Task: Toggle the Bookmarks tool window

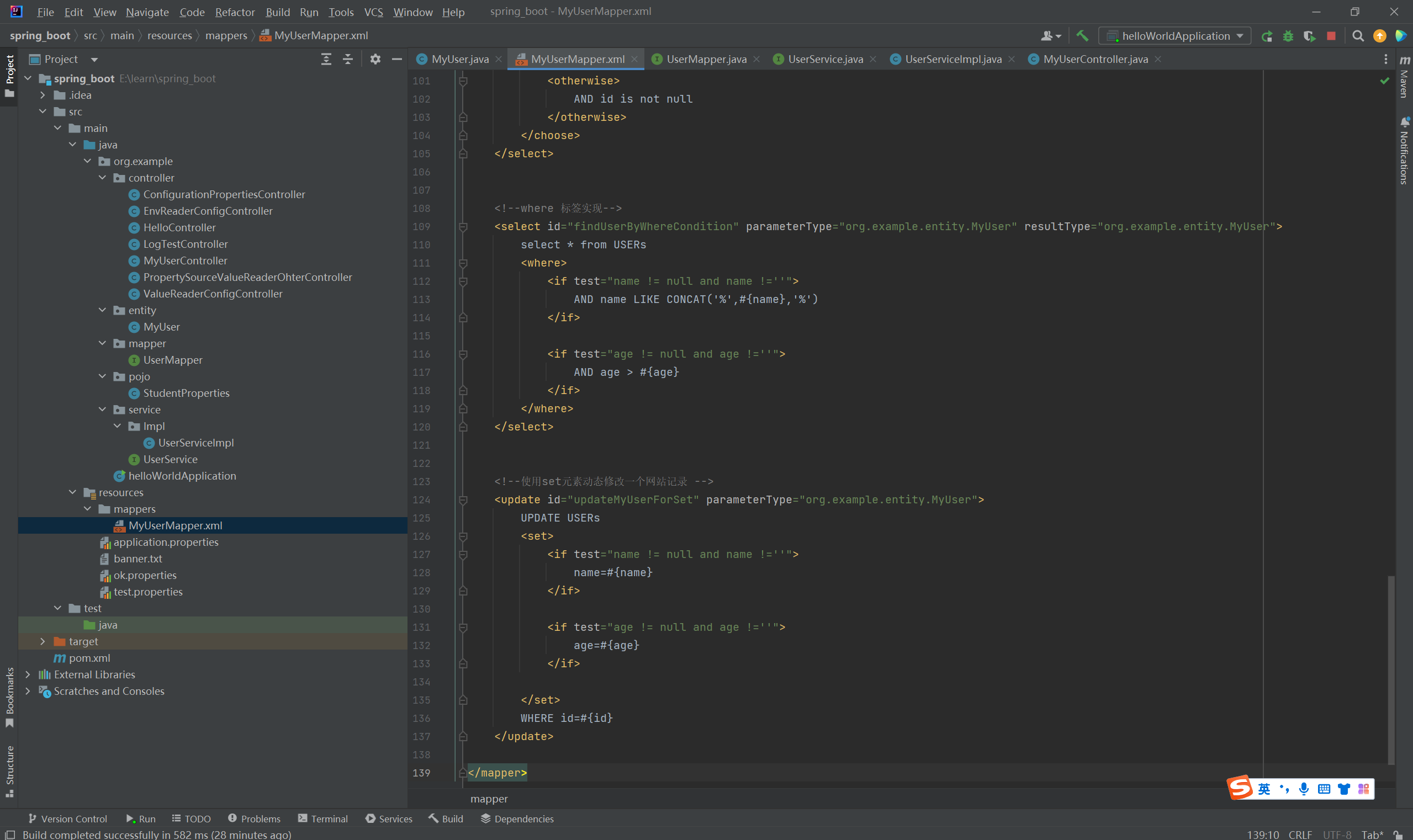Action: tap(9, 696)
